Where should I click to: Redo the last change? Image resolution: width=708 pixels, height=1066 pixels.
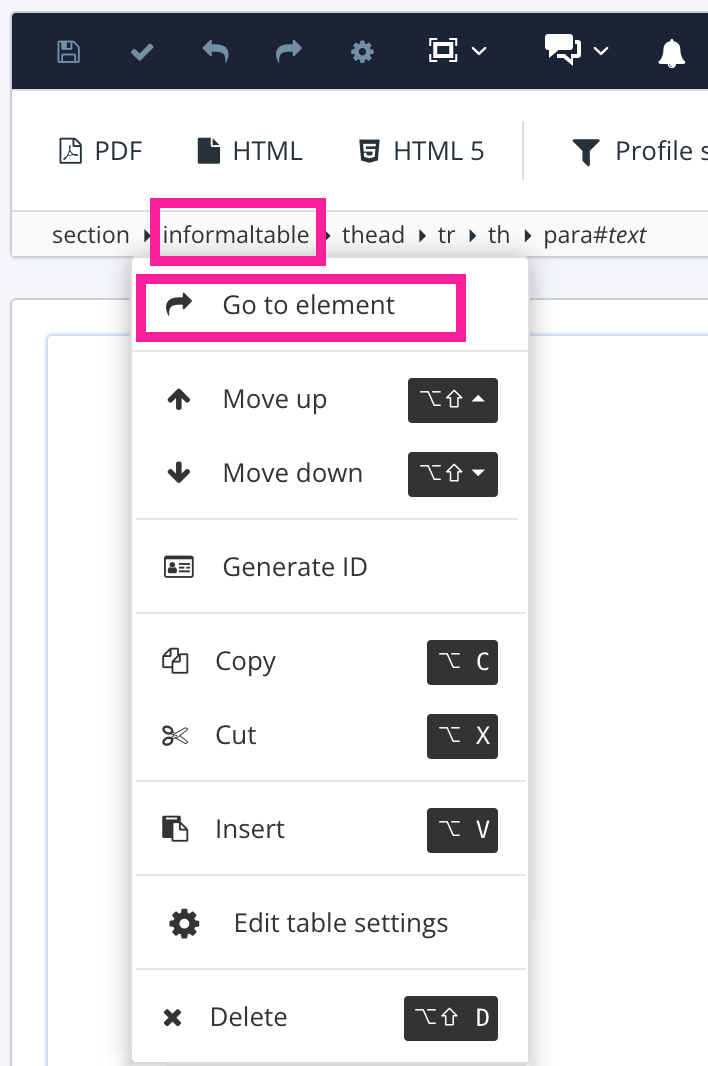[289, 51]
